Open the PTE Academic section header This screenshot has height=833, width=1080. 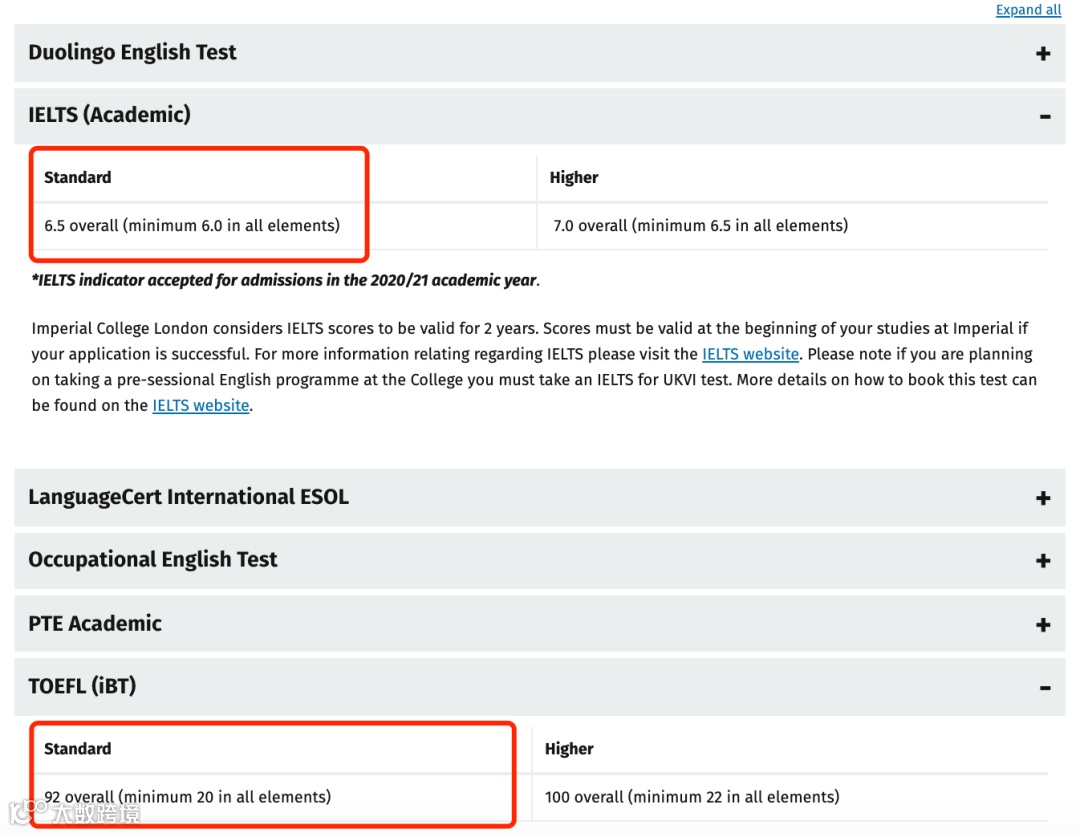[x=539, y=624]
